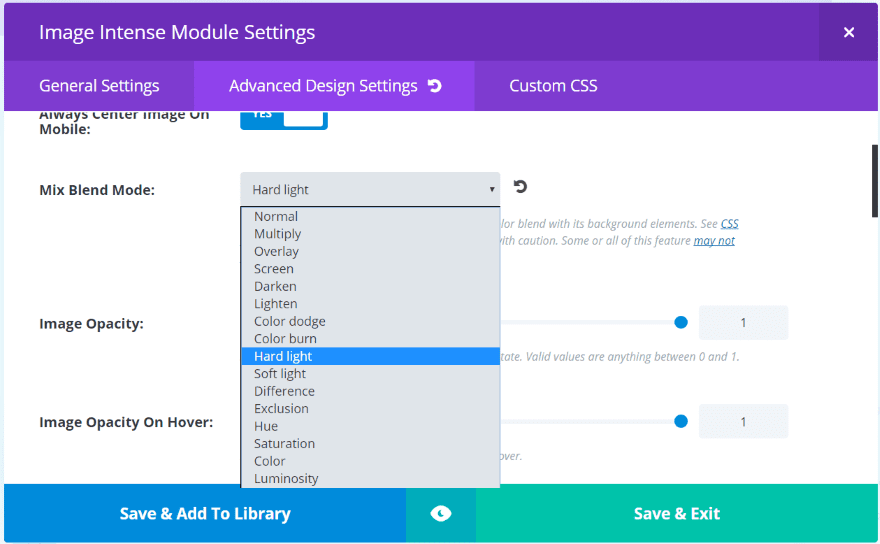Click the Image Opacity slider handle
Viewport: 880px width, 544px height.
coord(681,322)
